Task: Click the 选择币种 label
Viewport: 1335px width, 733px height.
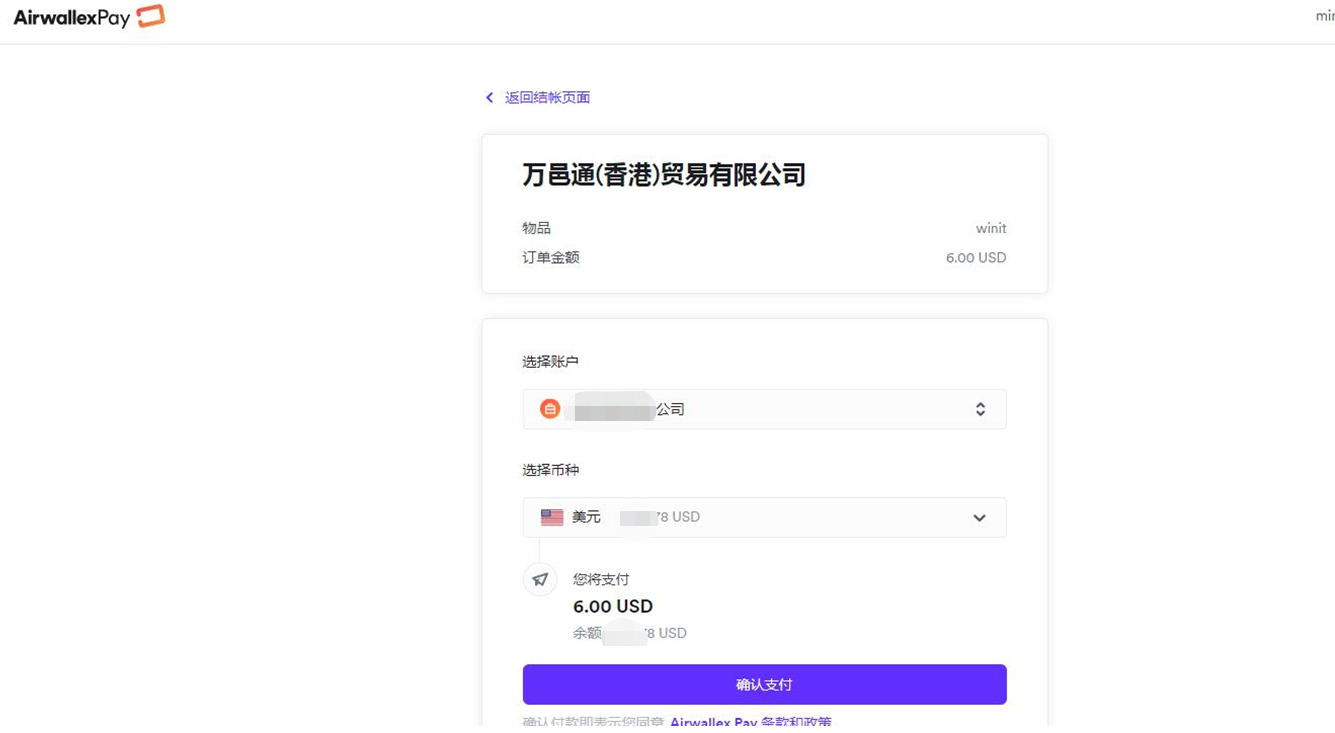Action: coord(551,470)
